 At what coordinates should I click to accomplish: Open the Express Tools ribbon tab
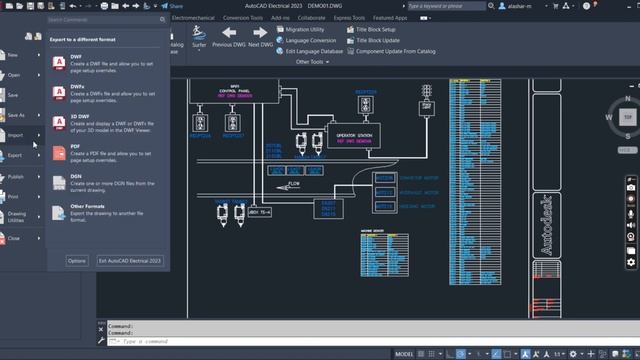(x=349, y=18)
